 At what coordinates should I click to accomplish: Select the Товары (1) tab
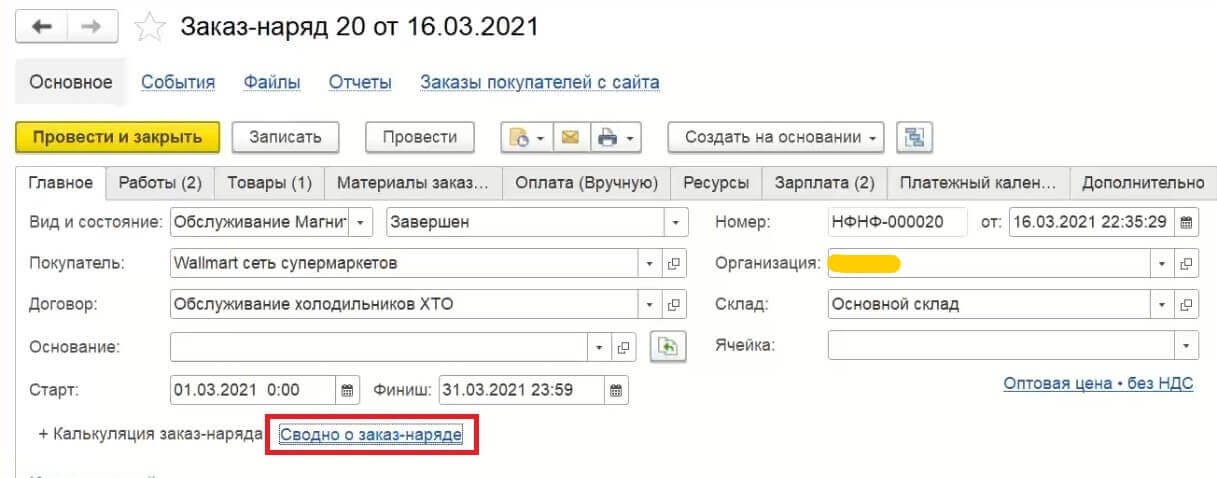coord(270,183)
